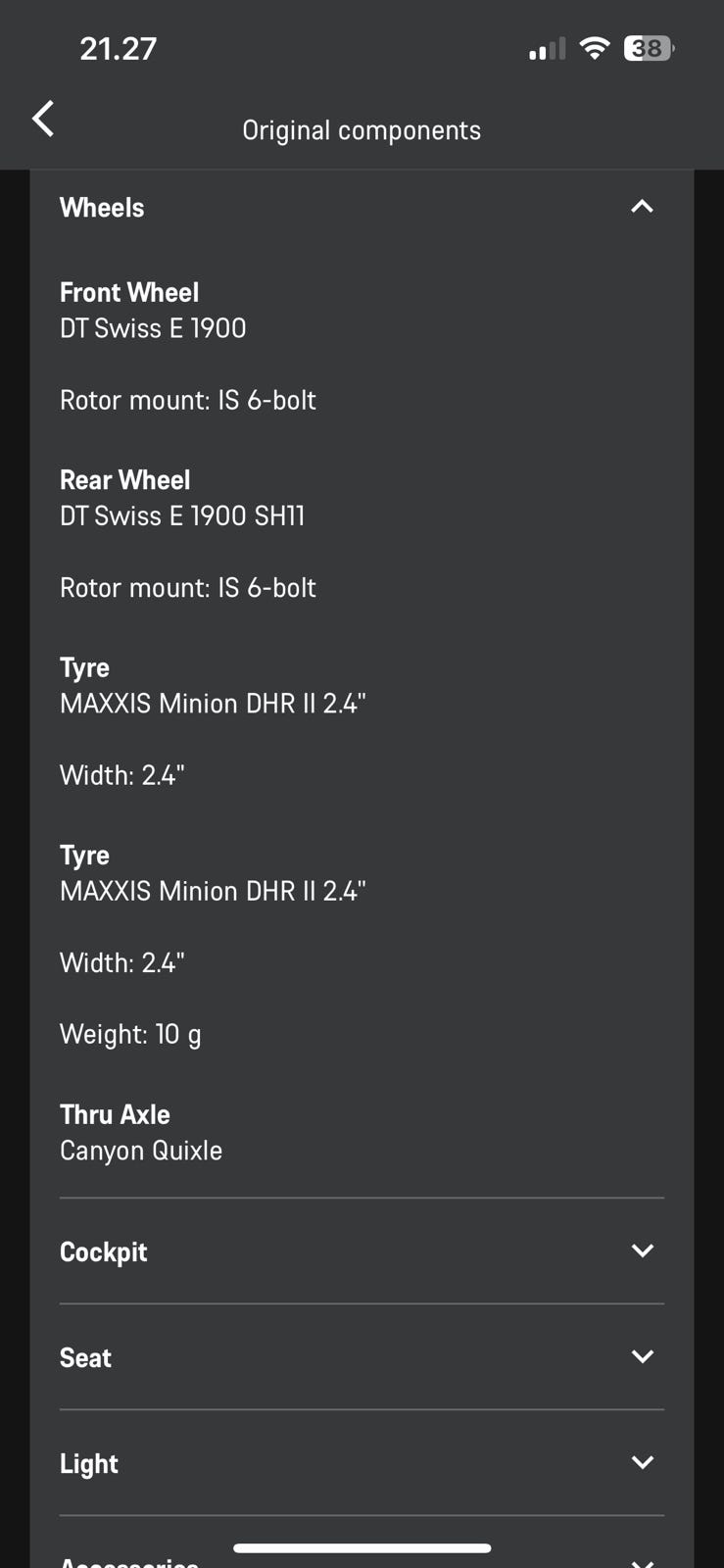Select the Light section label
Viewport: 724px width, 1568px height.
point(89,1463)
